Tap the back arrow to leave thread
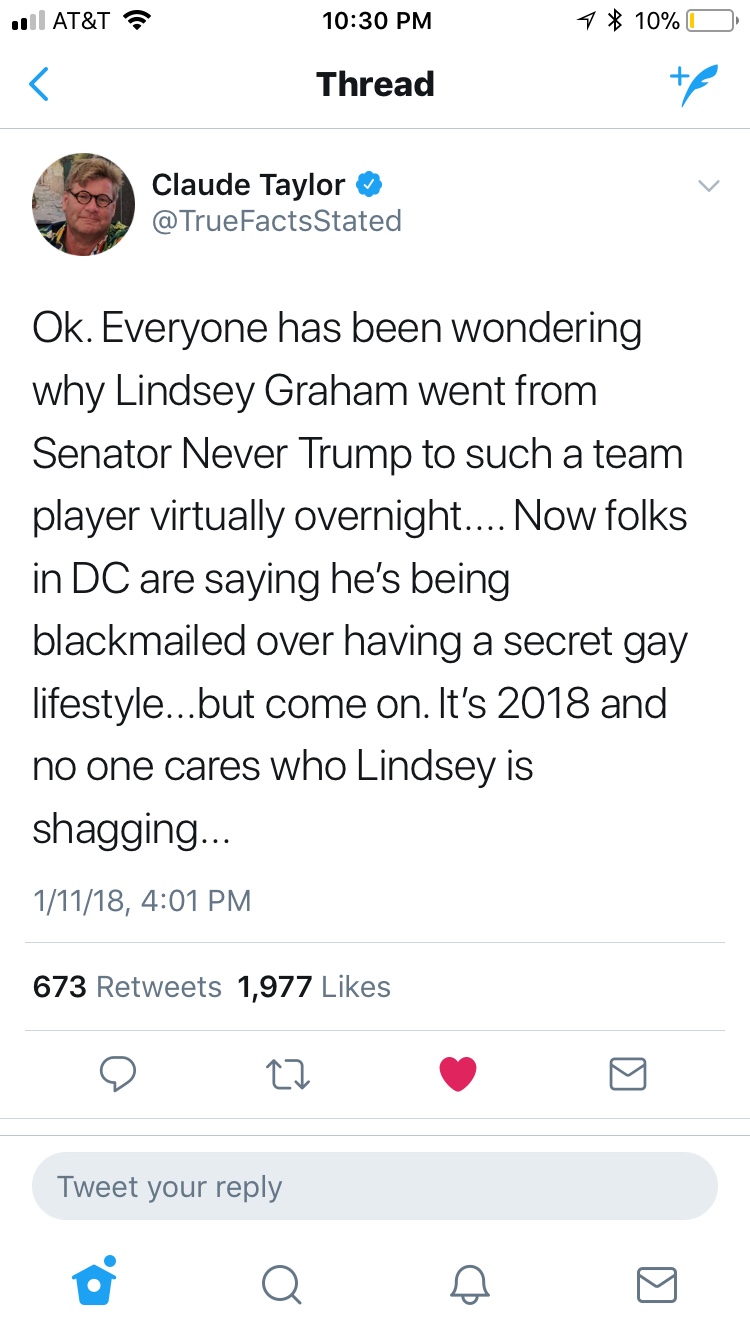This screenshot has width=750, height=1334. (39, 85)
